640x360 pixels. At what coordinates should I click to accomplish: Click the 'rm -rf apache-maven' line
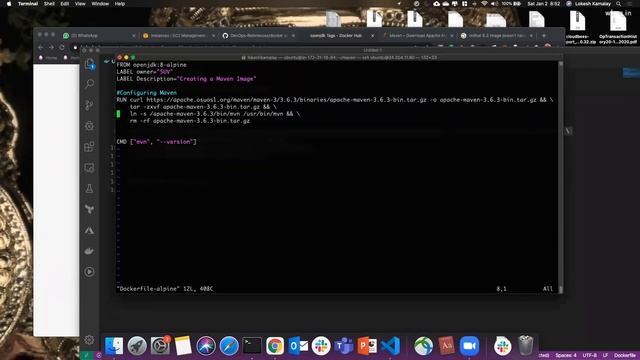coord(190,121)
